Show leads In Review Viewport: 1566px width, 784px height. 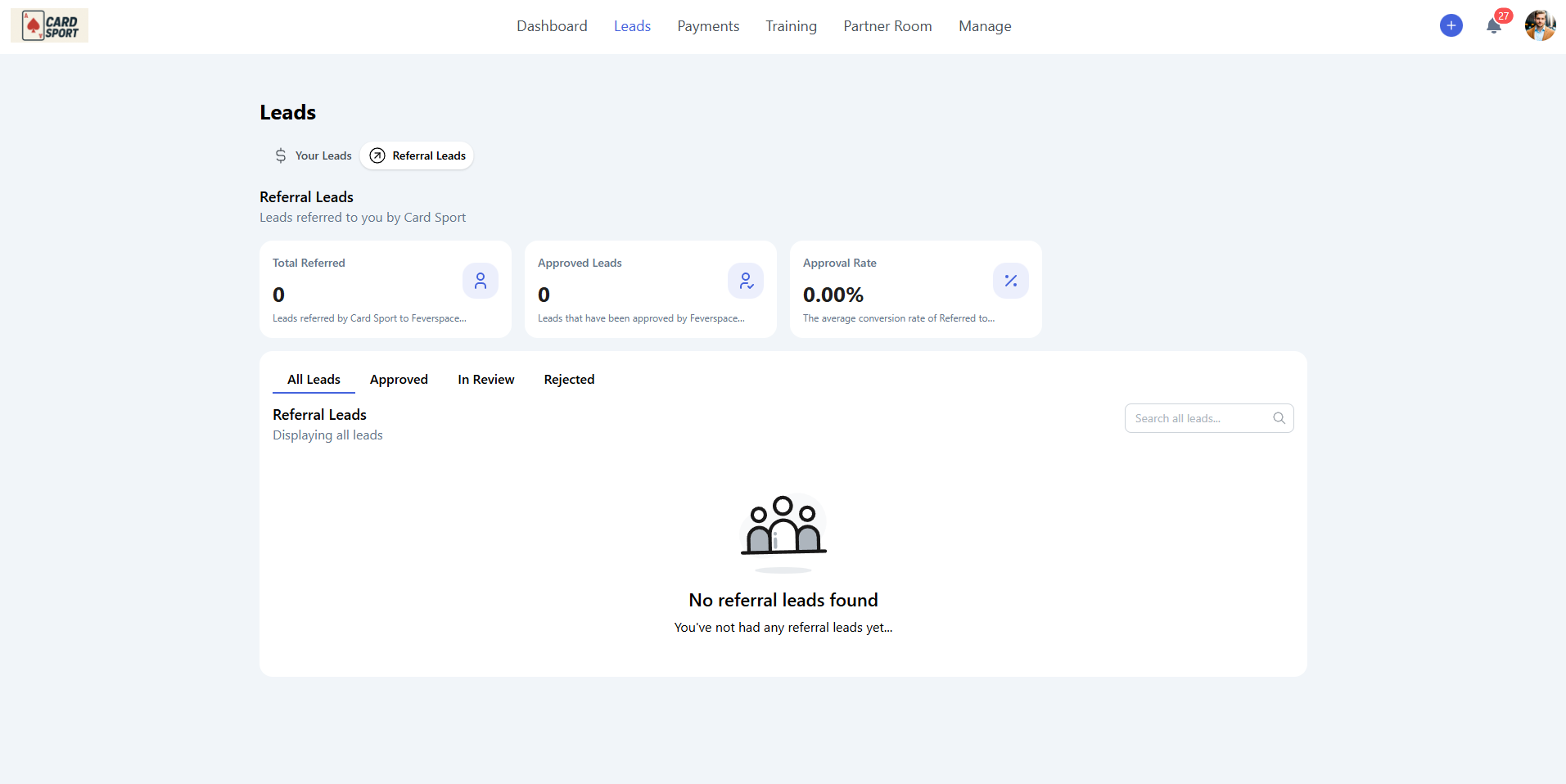click(x=485, y=380)
